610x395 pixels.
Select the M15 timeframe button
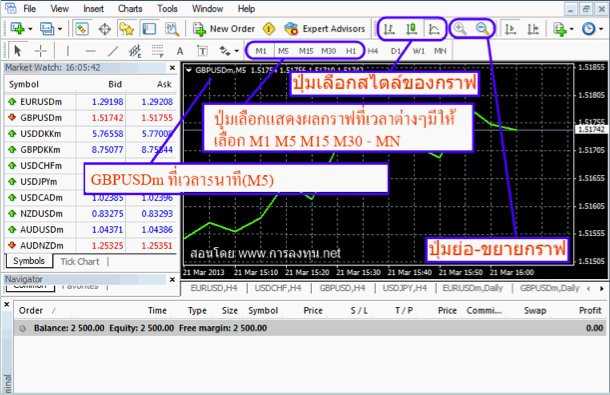click(x=306, y=51)
